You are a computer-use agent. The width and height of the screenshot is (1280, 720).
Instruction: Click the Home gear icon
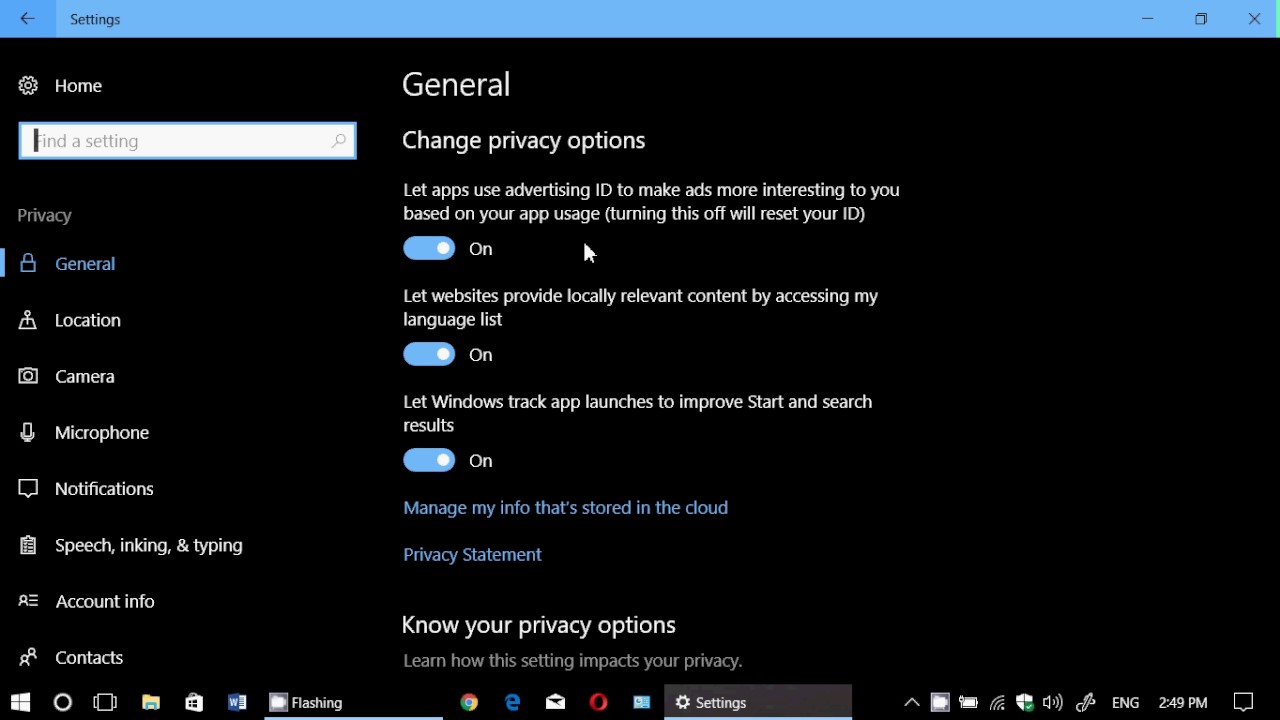[x=28, y=86]
